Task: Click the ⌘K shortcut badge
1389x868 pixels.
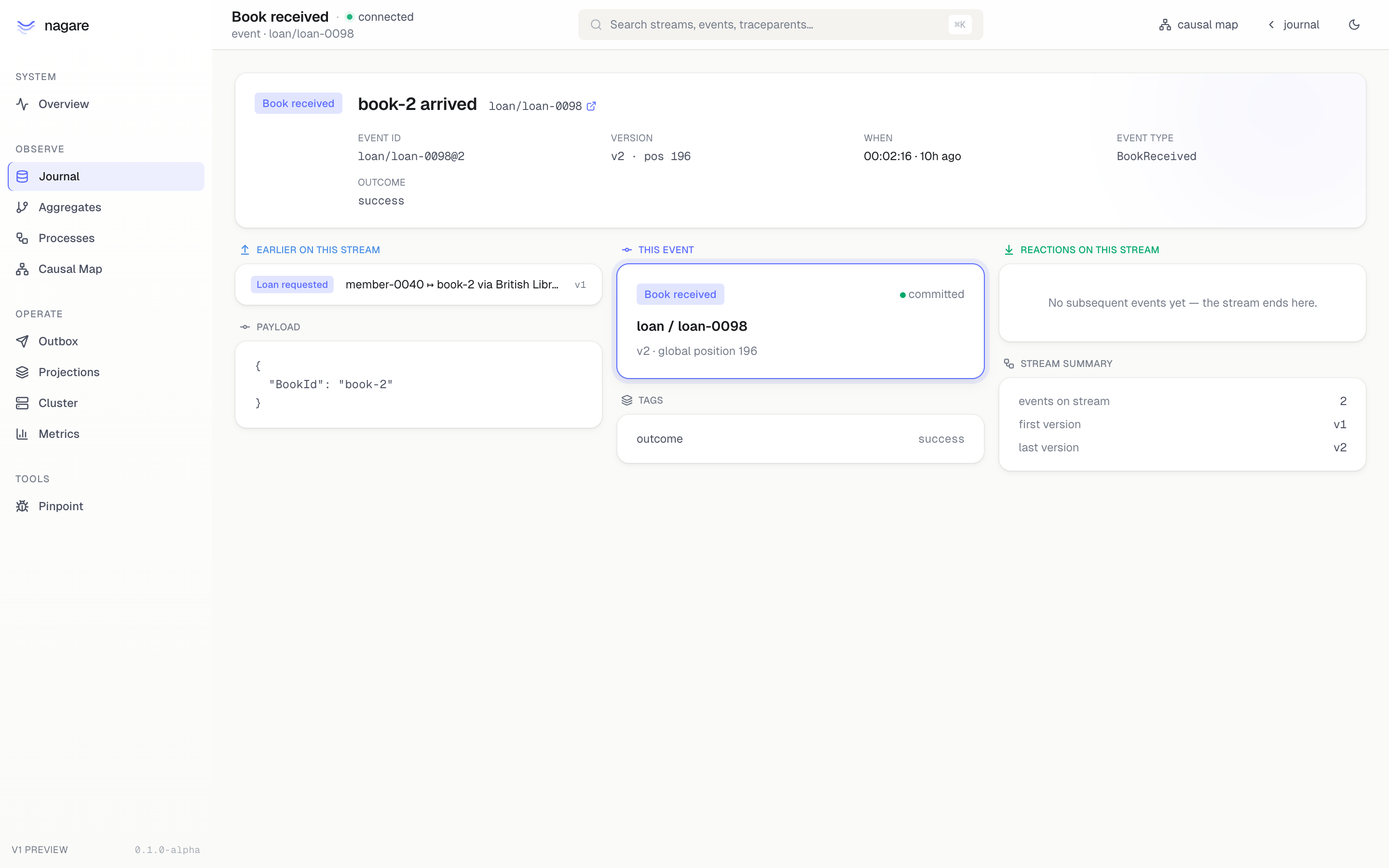Action: click(960, 25)
